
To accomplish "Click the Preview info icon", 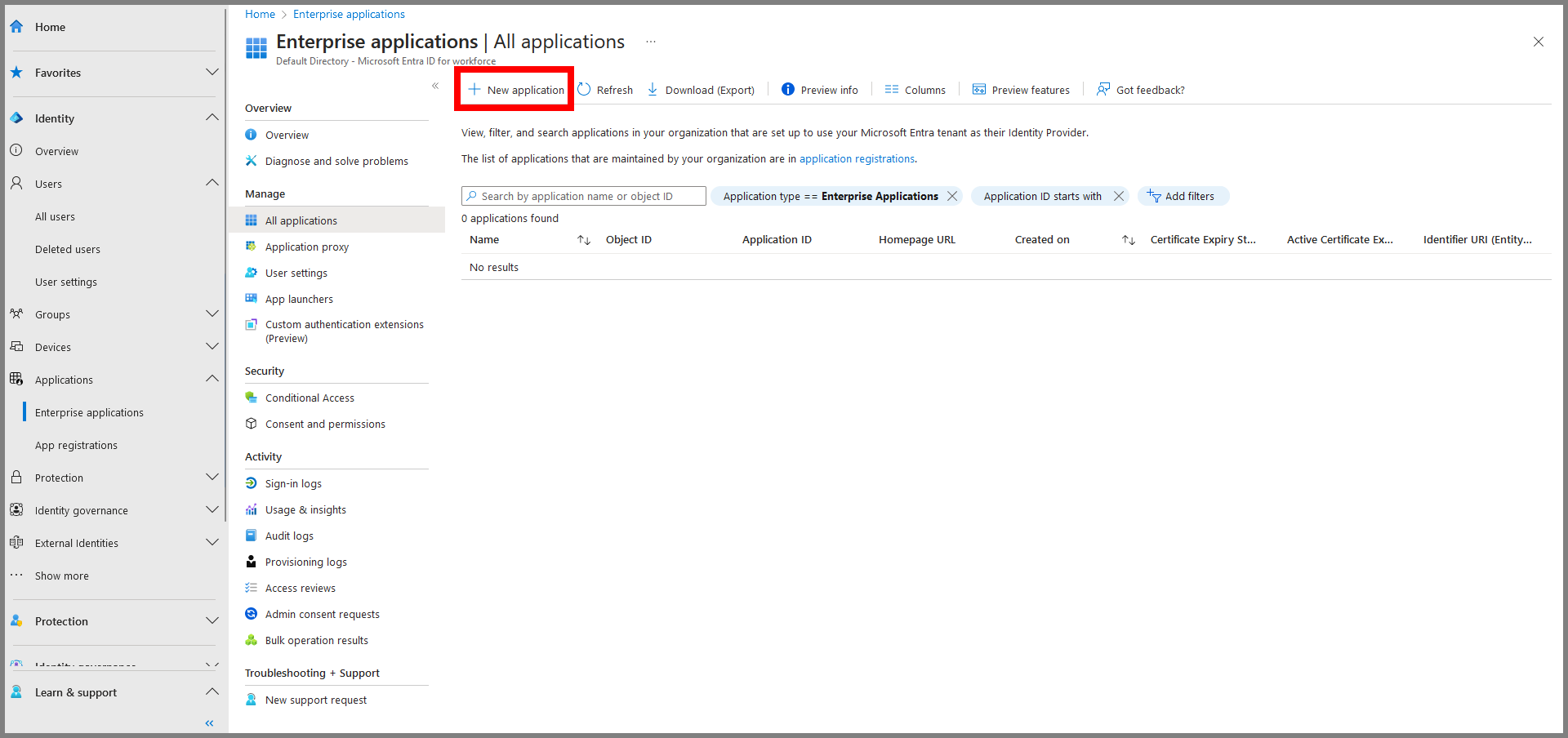I will (x=788, y=90).
